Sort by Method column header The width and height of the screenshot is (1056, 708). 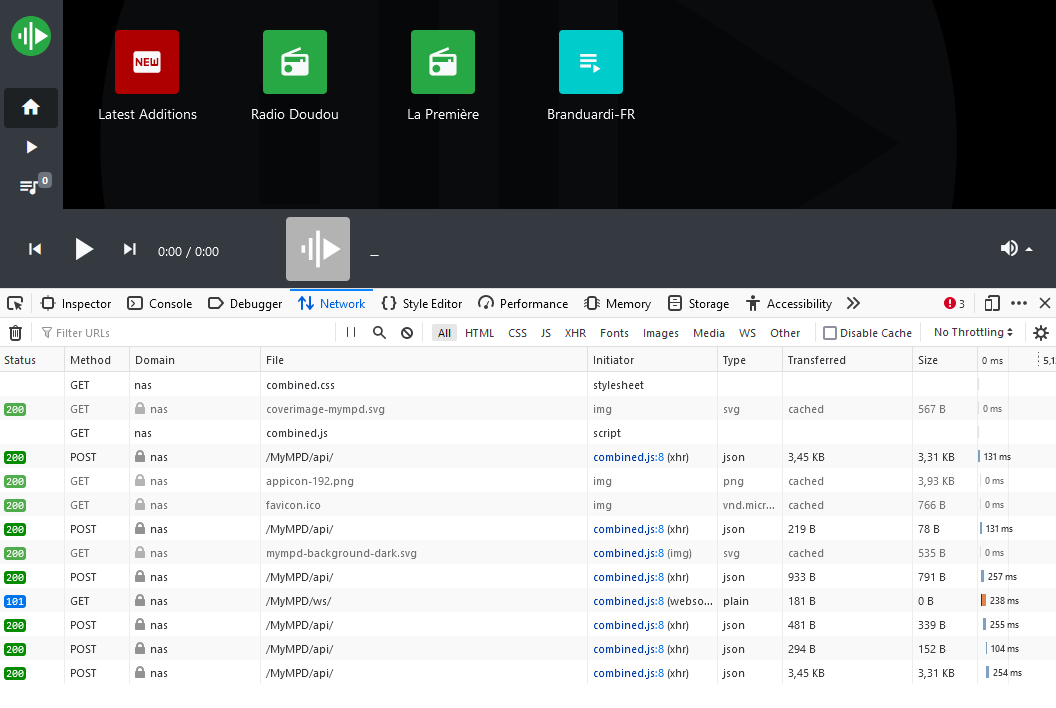click(x=97, y=360)
